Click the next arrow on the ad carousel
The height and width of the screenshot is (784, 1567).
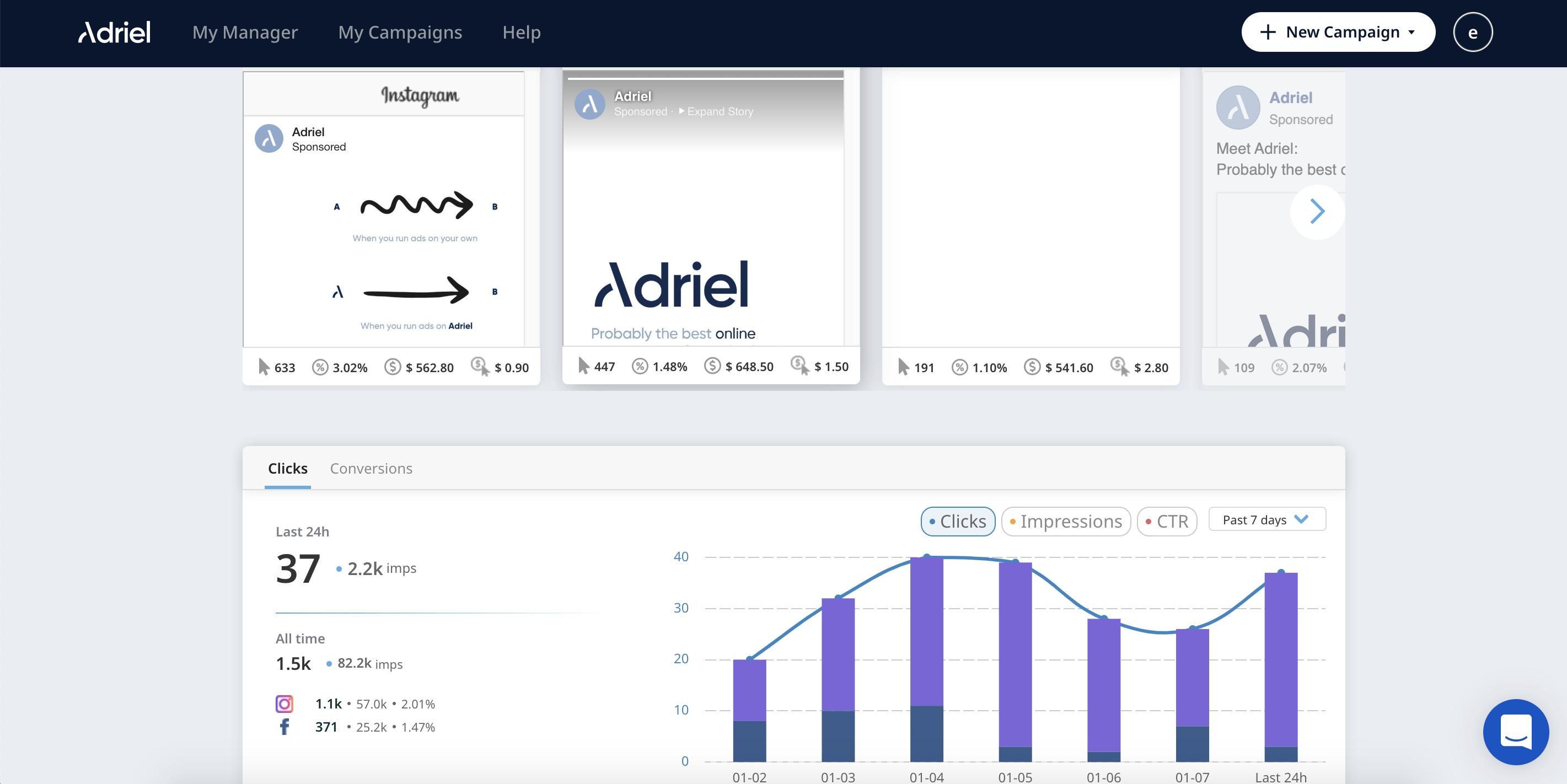(x=1317, y=212)
